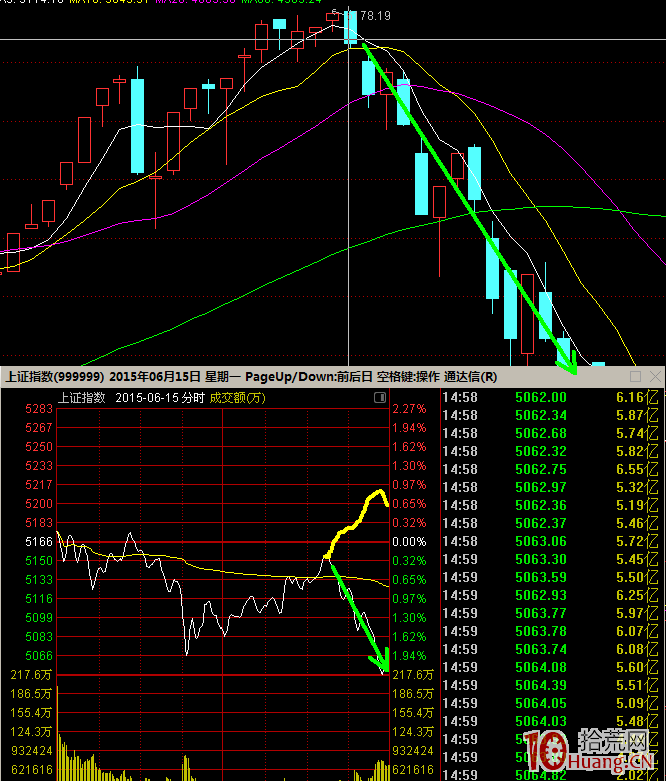
Task: Select the tick row with price 5062.37
Action: point(550,523)
